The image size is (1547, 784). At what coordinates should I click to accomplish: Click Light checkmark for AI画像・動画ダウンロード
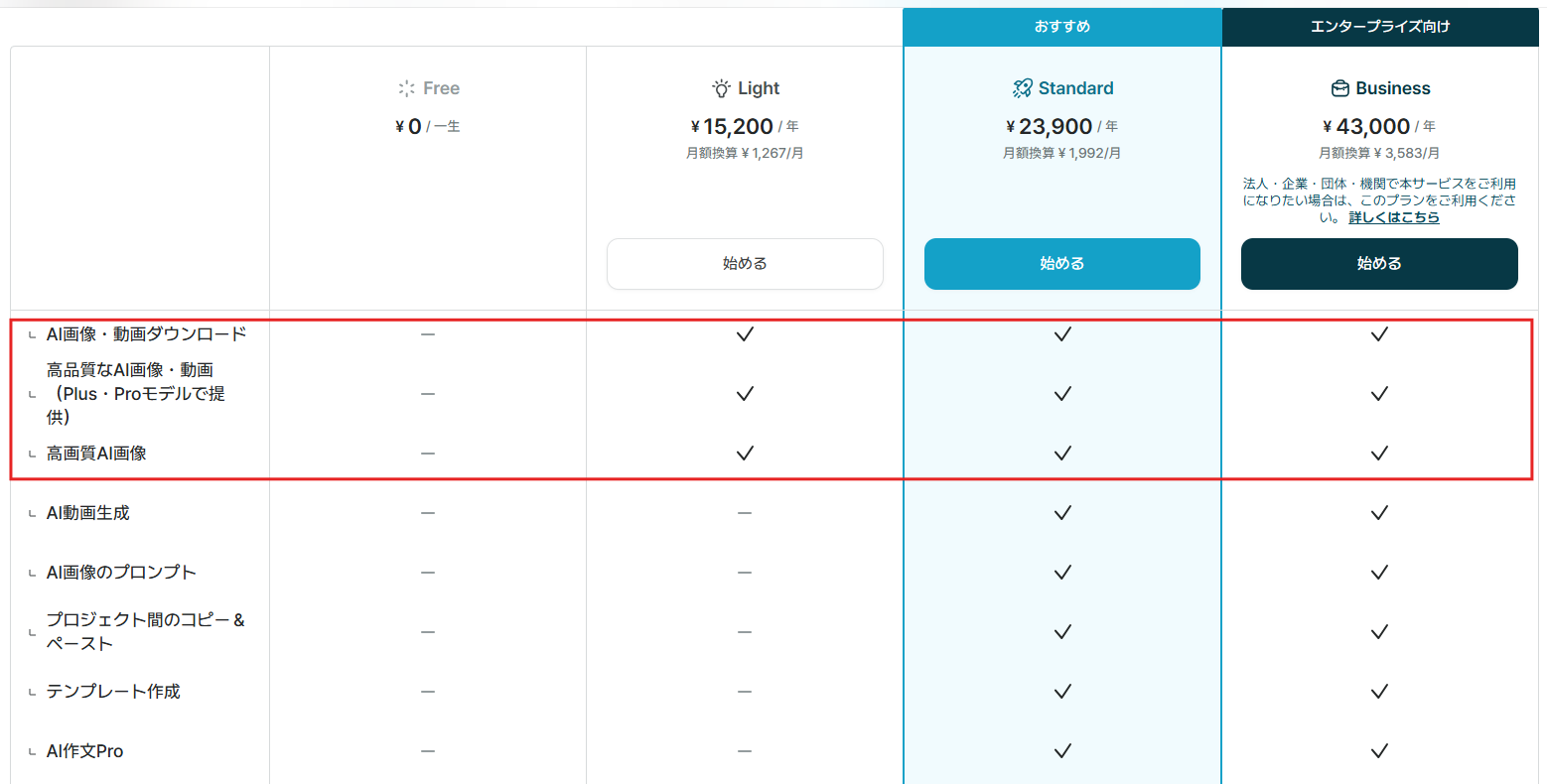coord(745,334)
